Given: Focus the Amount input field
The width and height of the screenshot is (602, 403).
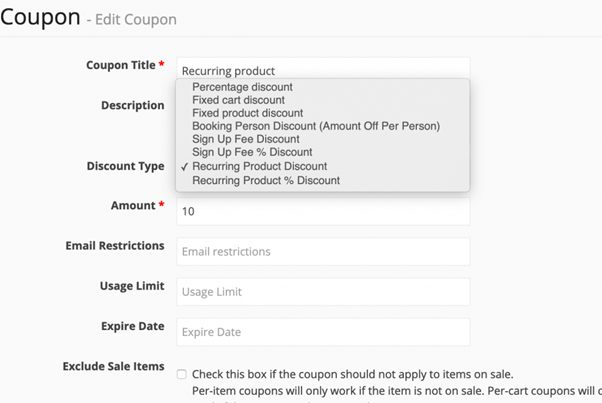Looking at the screenshot, I should tap(322, 212).
